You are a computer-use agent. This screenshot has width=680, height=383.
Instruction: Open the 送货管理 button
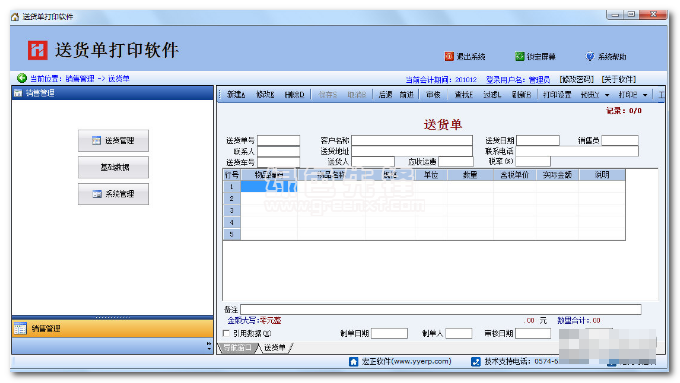click(113, 141)
